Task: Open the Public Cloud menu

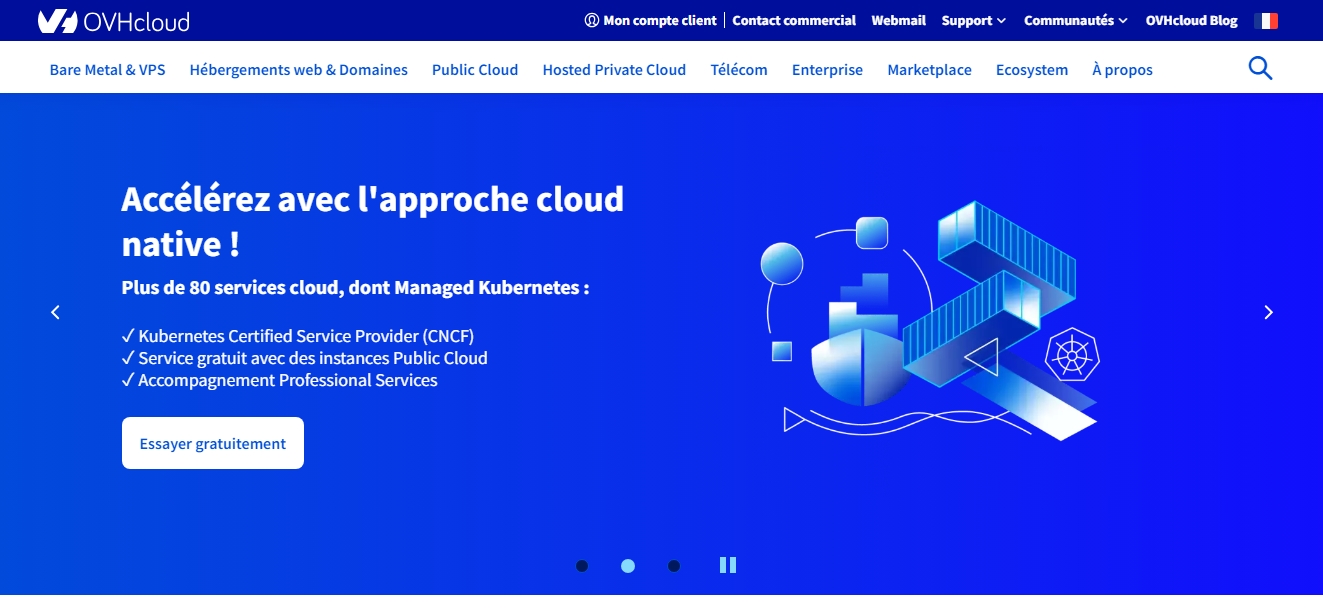Action: pos(475,70)
